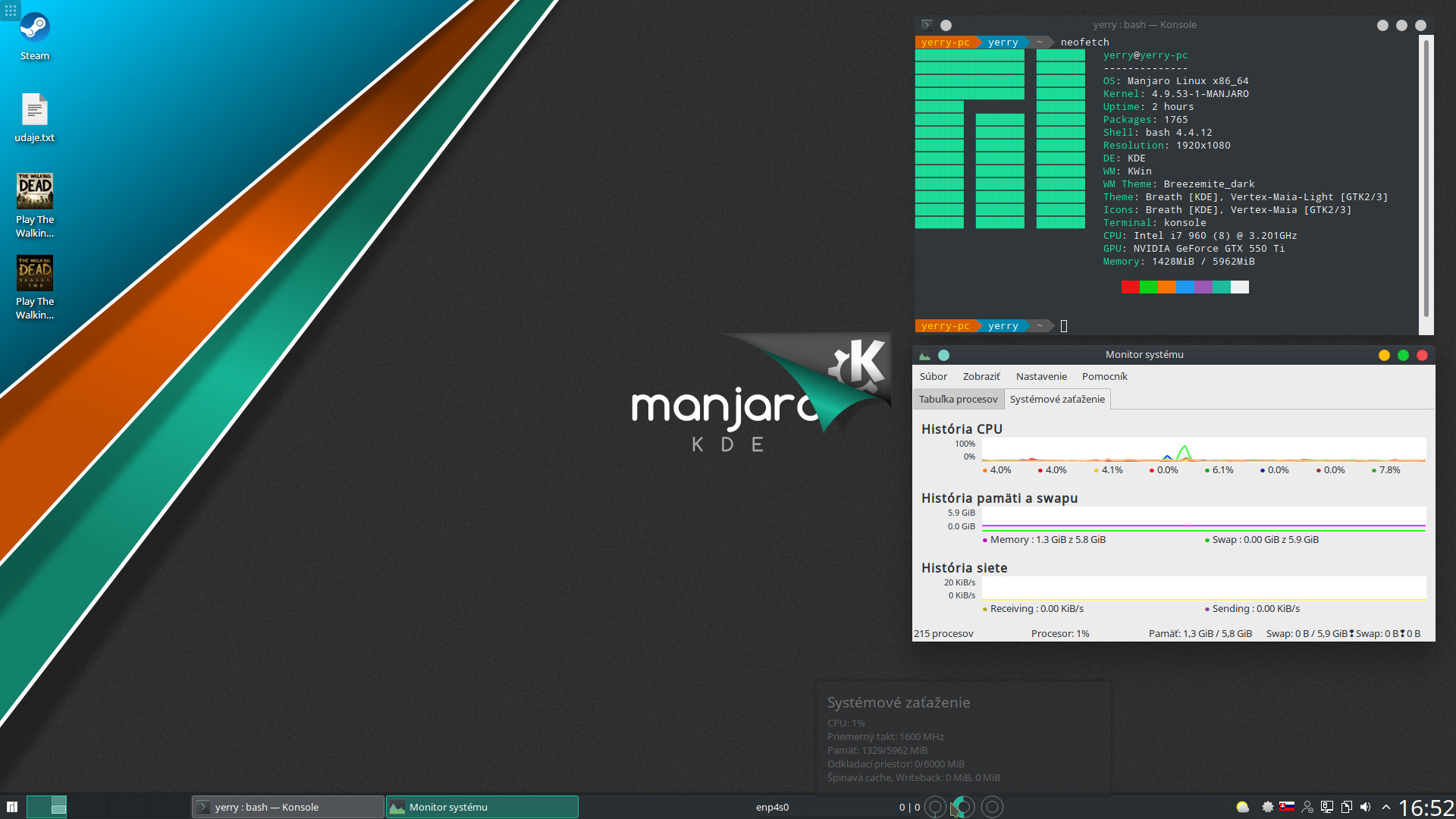This screenshot has height=819, width=1456.
Task: Open the Nastavenie menu
Action: [1041, 376]
